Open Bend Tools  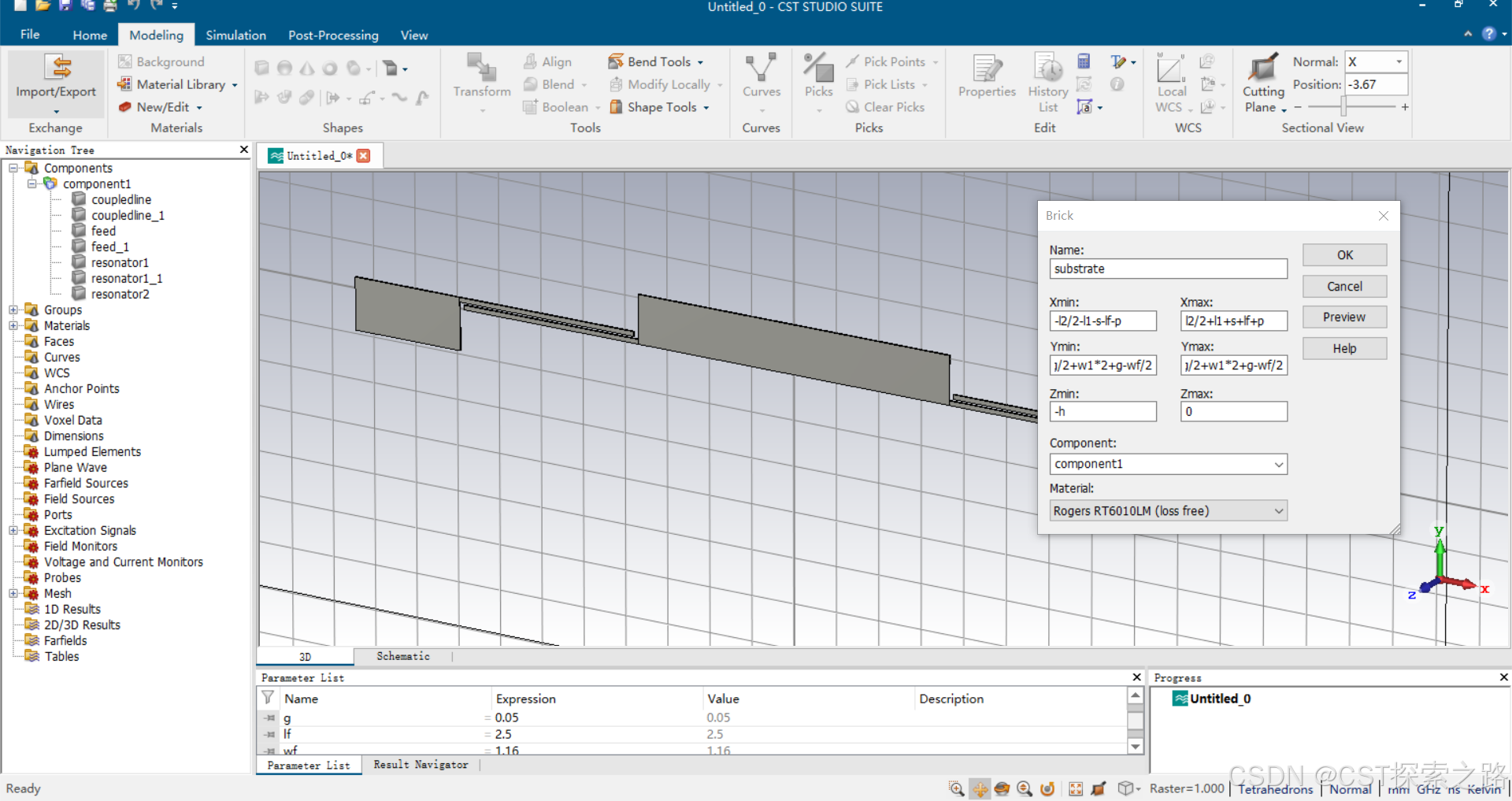(656, 61)
